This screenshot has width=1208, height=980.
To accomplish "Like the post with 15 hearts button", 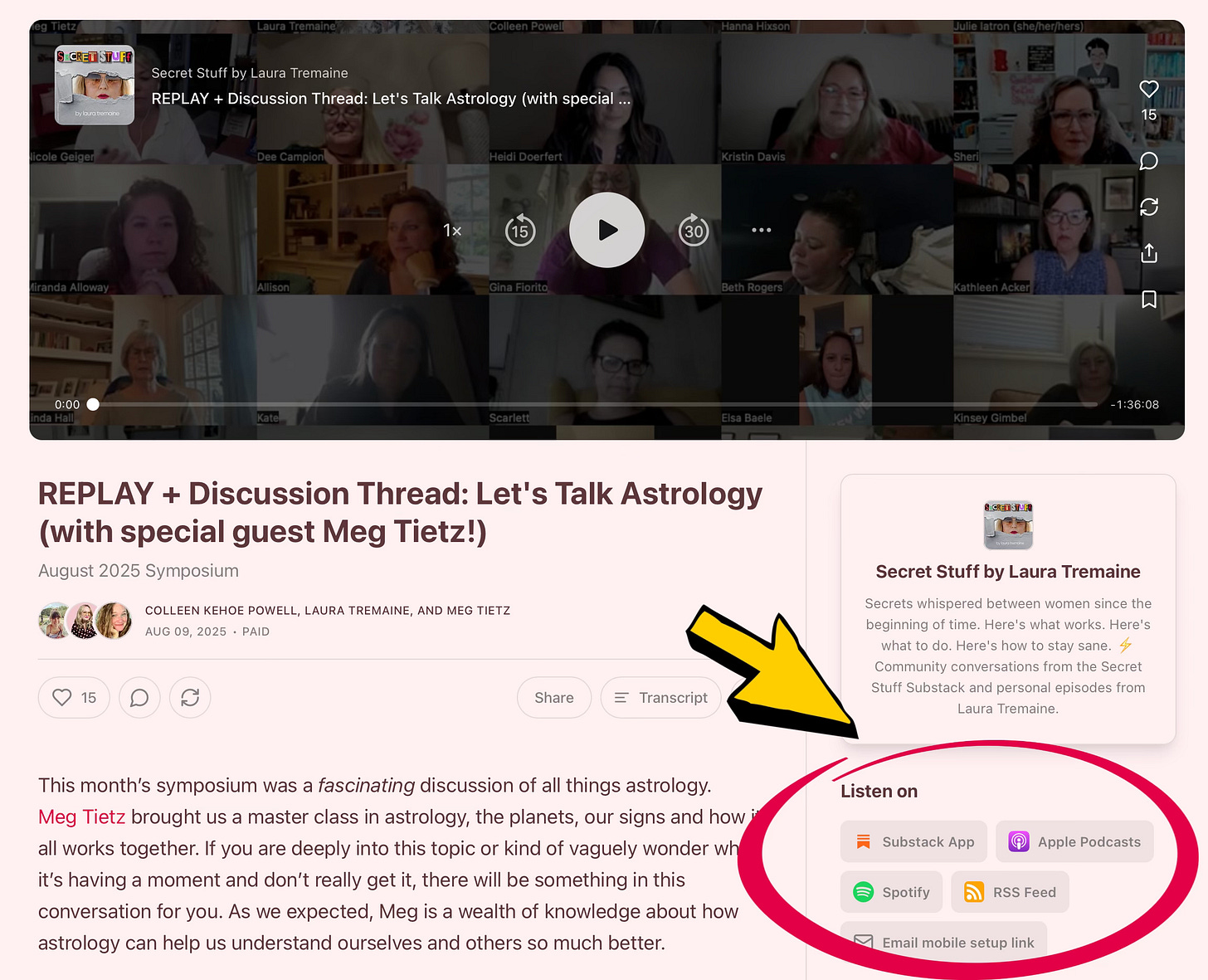I will coord(74,698).
